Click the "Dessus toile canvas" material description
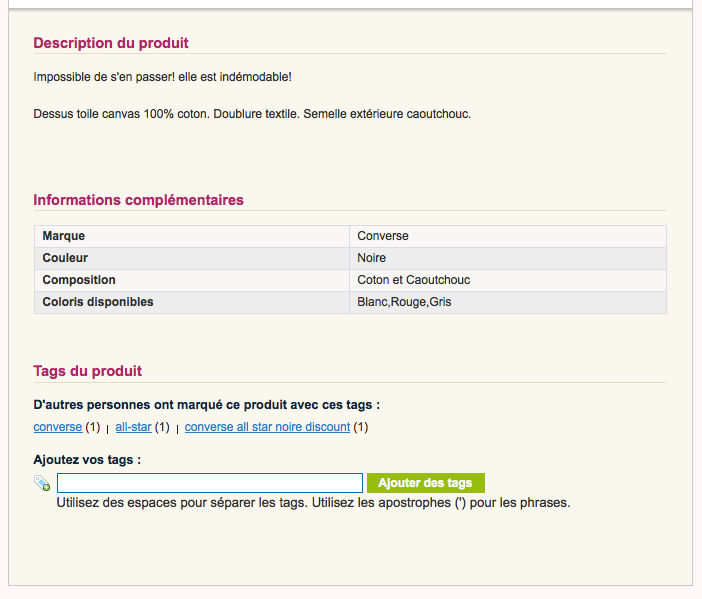This screenshot has height=599, width=702. click(252, 113)
